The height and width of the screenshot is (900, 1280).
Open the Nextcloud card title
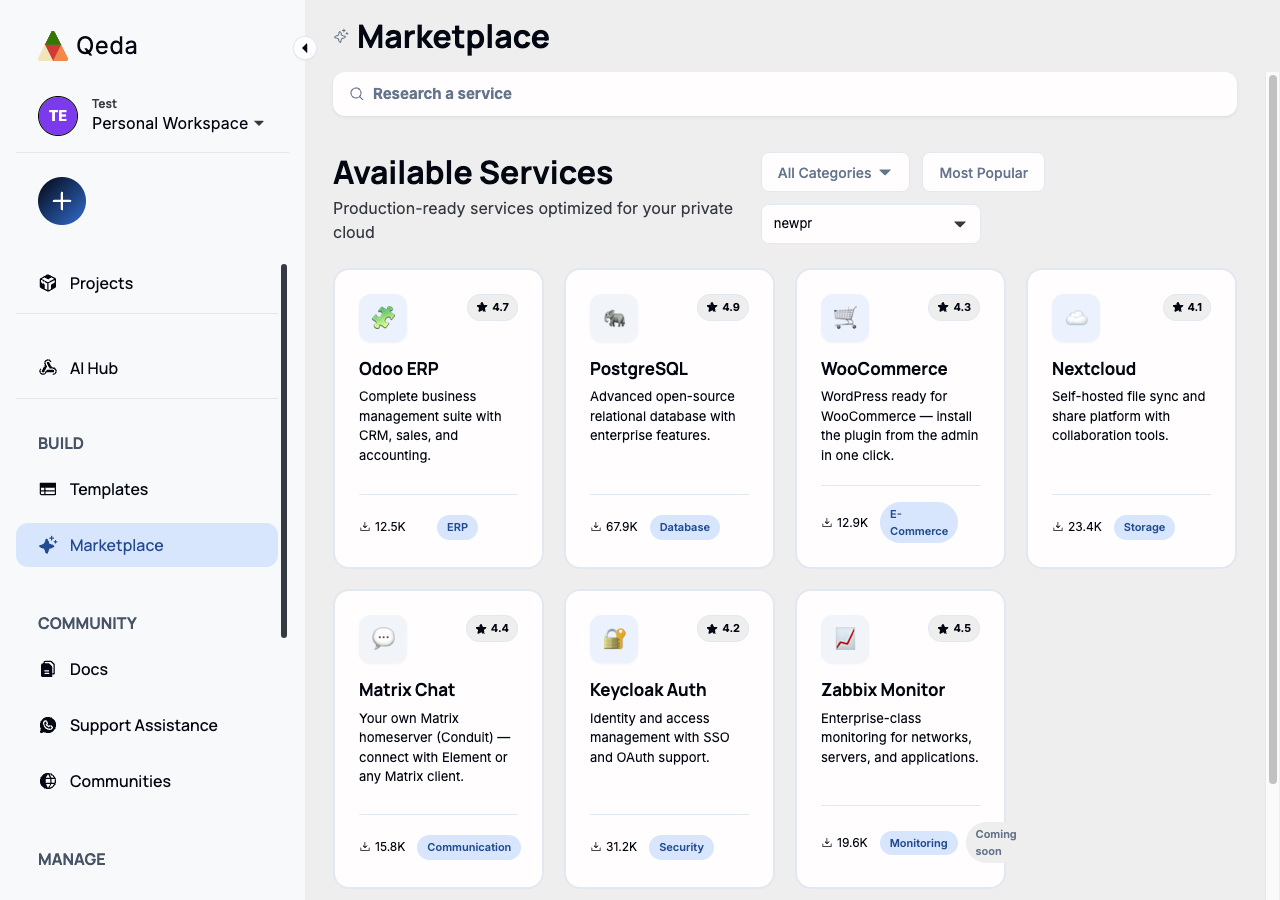point(1094,368)
